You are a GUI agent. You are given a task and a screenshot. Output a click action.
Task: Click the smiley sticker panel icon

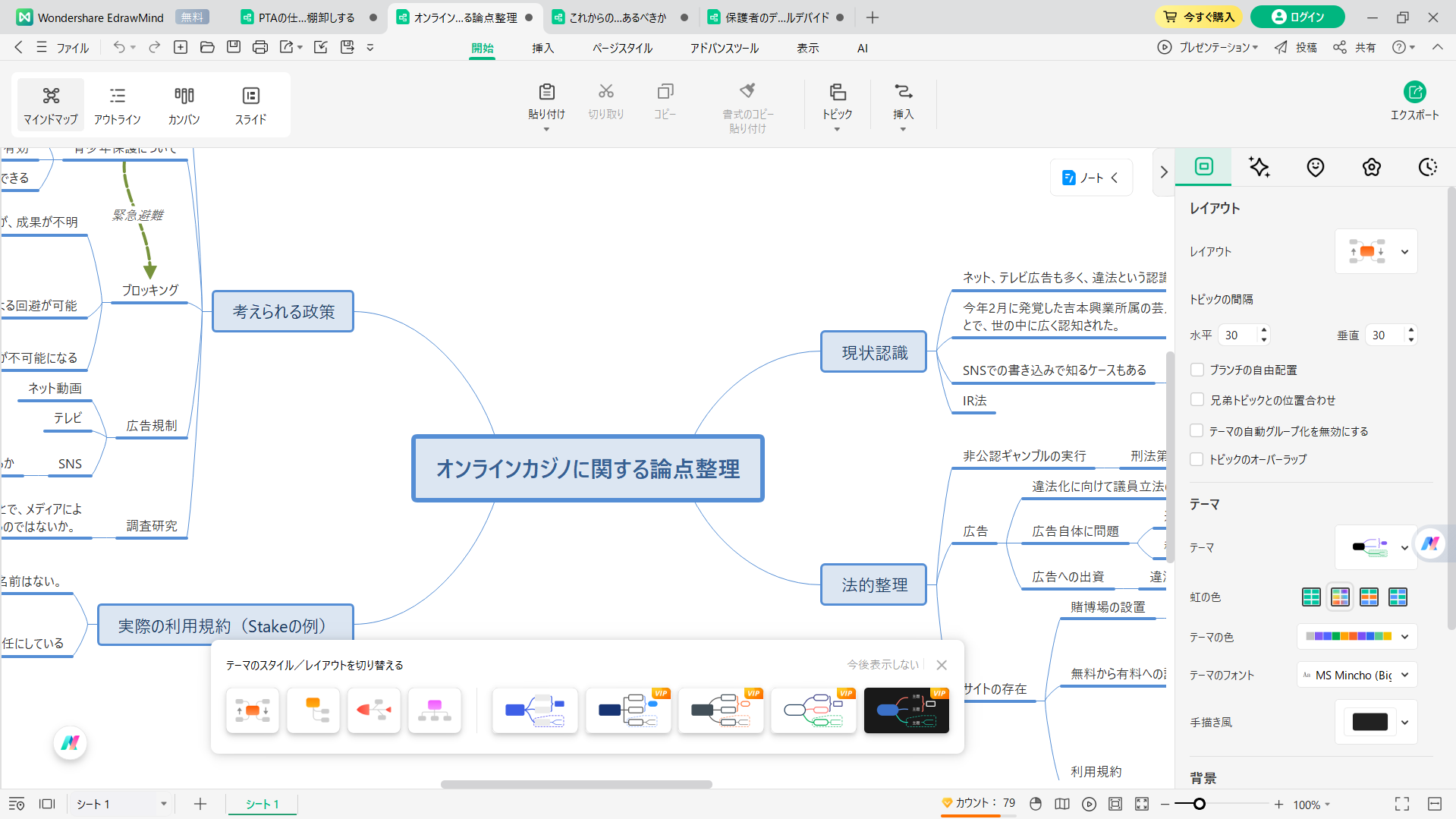click(1315, 167)
